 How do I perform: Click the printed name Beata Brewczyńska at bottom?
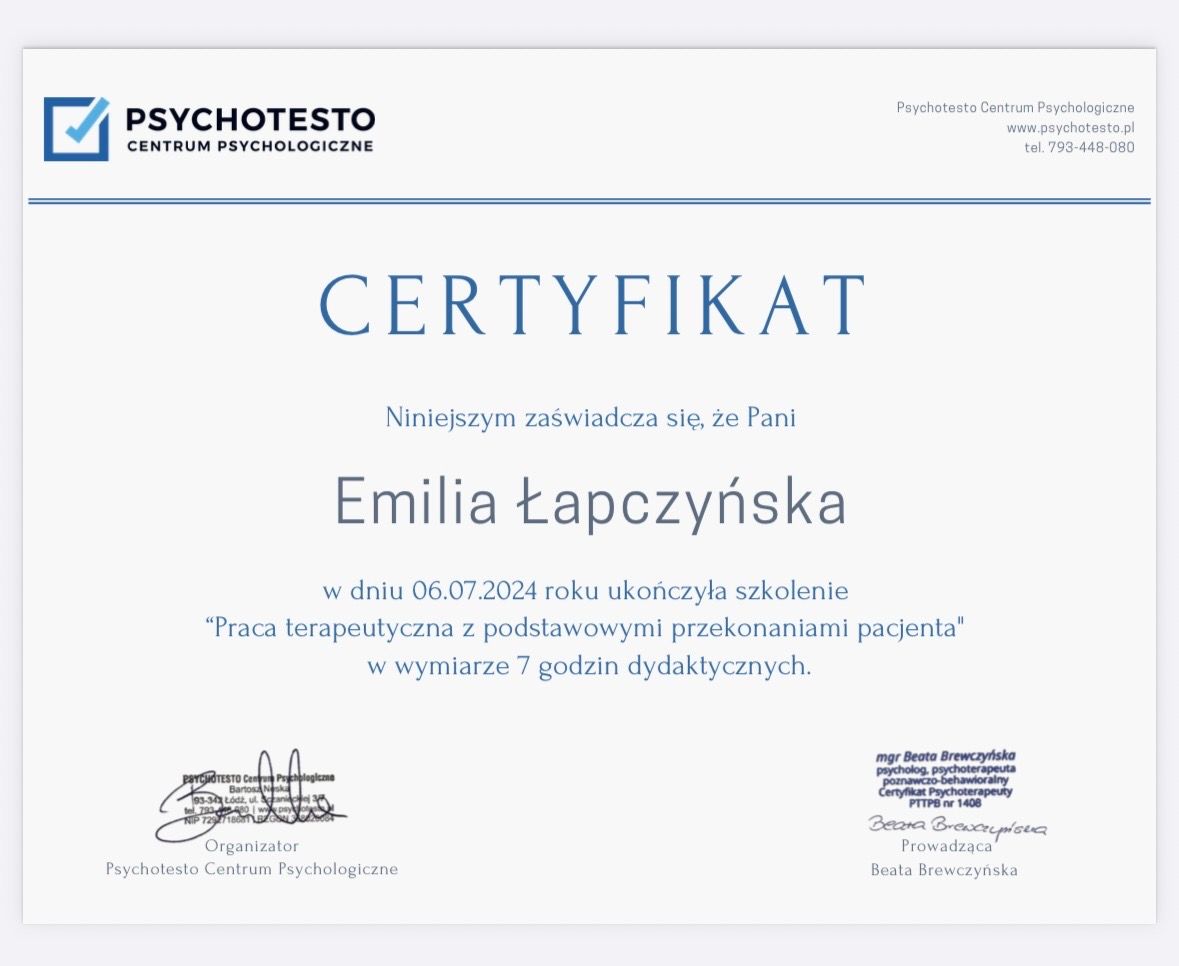(944, 870)
